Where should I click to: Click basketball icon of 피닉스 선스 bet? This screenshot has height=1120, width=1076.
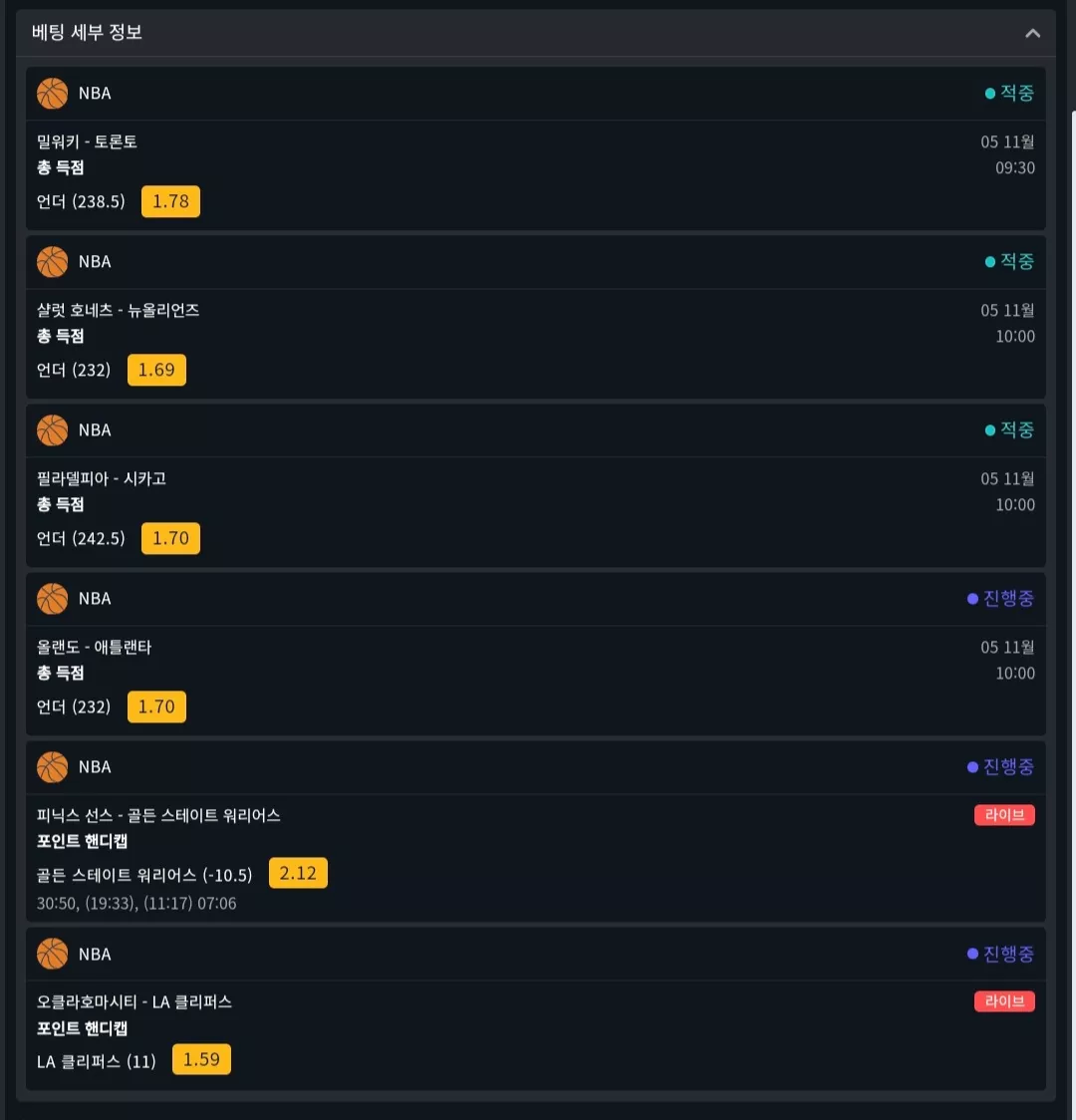click(52, 767)
